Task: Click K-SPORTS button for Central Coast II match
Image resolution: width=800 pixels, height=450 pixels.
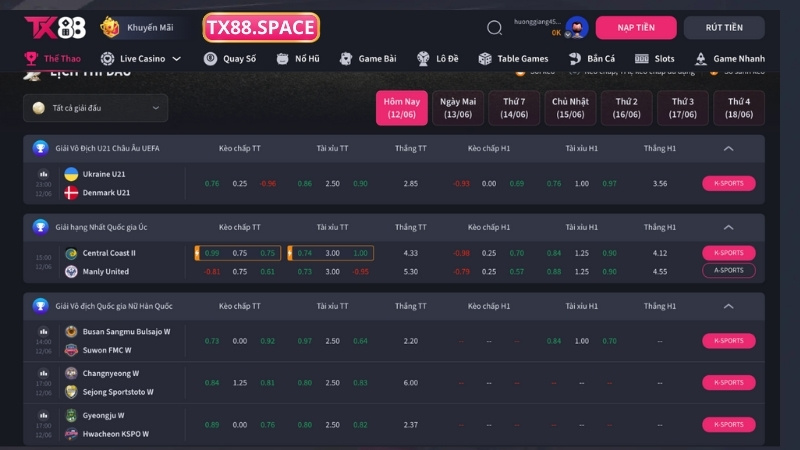Action: [729, 253]
